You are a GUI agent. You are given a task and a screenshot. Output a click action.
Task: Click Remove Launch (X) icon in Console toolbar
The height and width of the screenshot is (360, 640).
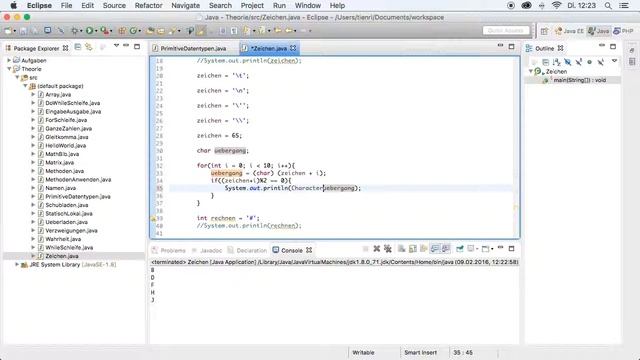(376, 249)
